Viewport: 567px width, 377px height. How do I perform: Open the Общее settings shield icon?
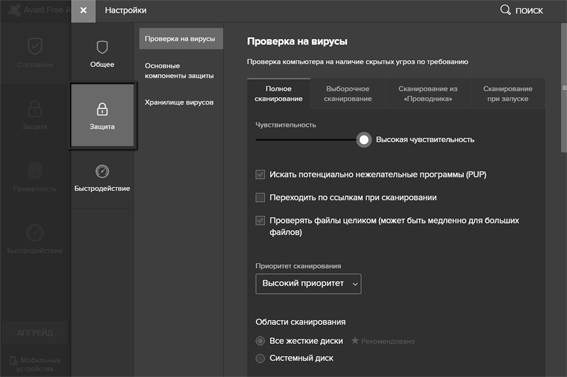tap(102, 47)
